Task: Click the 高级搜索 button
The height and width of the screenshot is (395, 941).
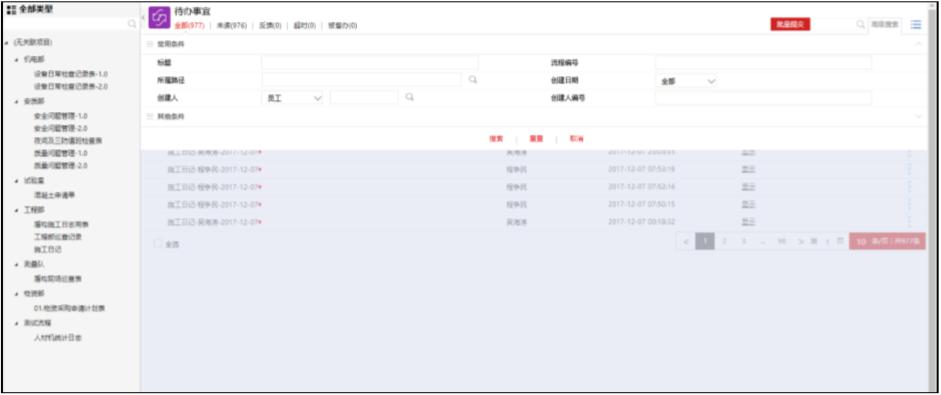Action: pos(885,24)
